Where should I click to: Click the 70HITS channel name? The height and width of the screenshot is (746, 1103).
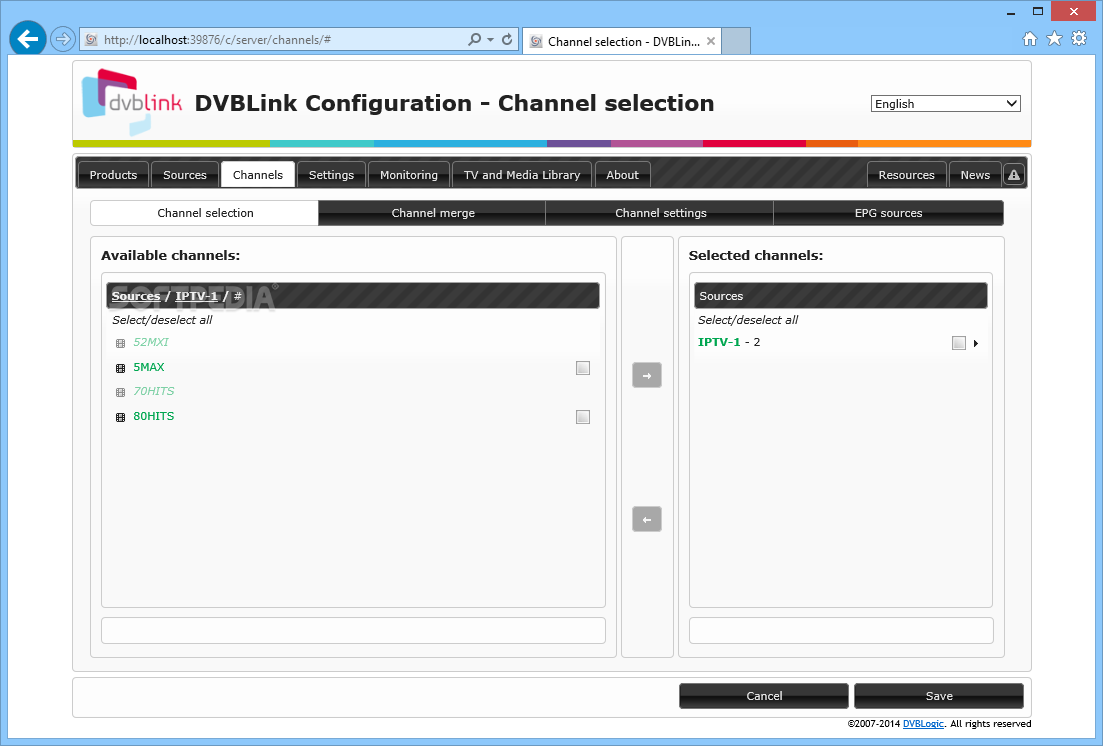point(153,391)
